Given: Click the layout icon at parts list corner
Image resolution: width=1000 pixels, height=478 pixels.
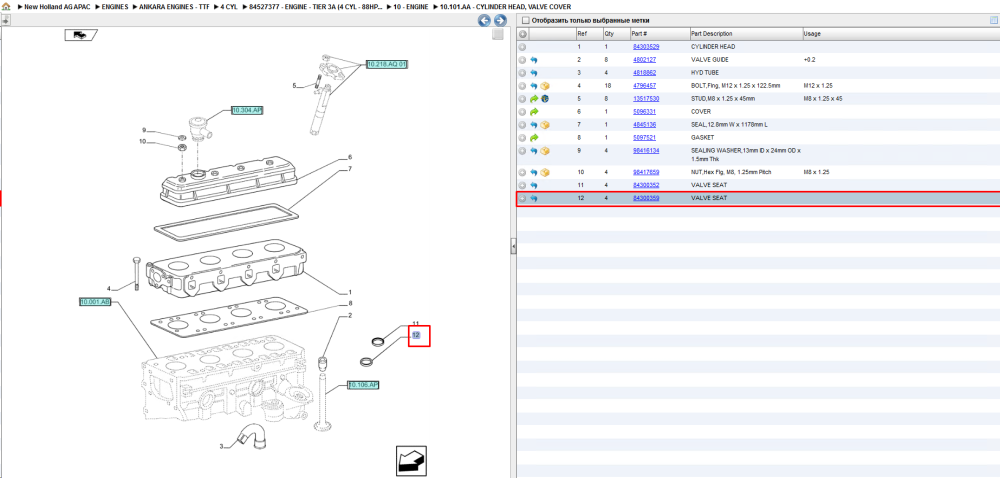Looking at the screenshot, I should 993,20.
